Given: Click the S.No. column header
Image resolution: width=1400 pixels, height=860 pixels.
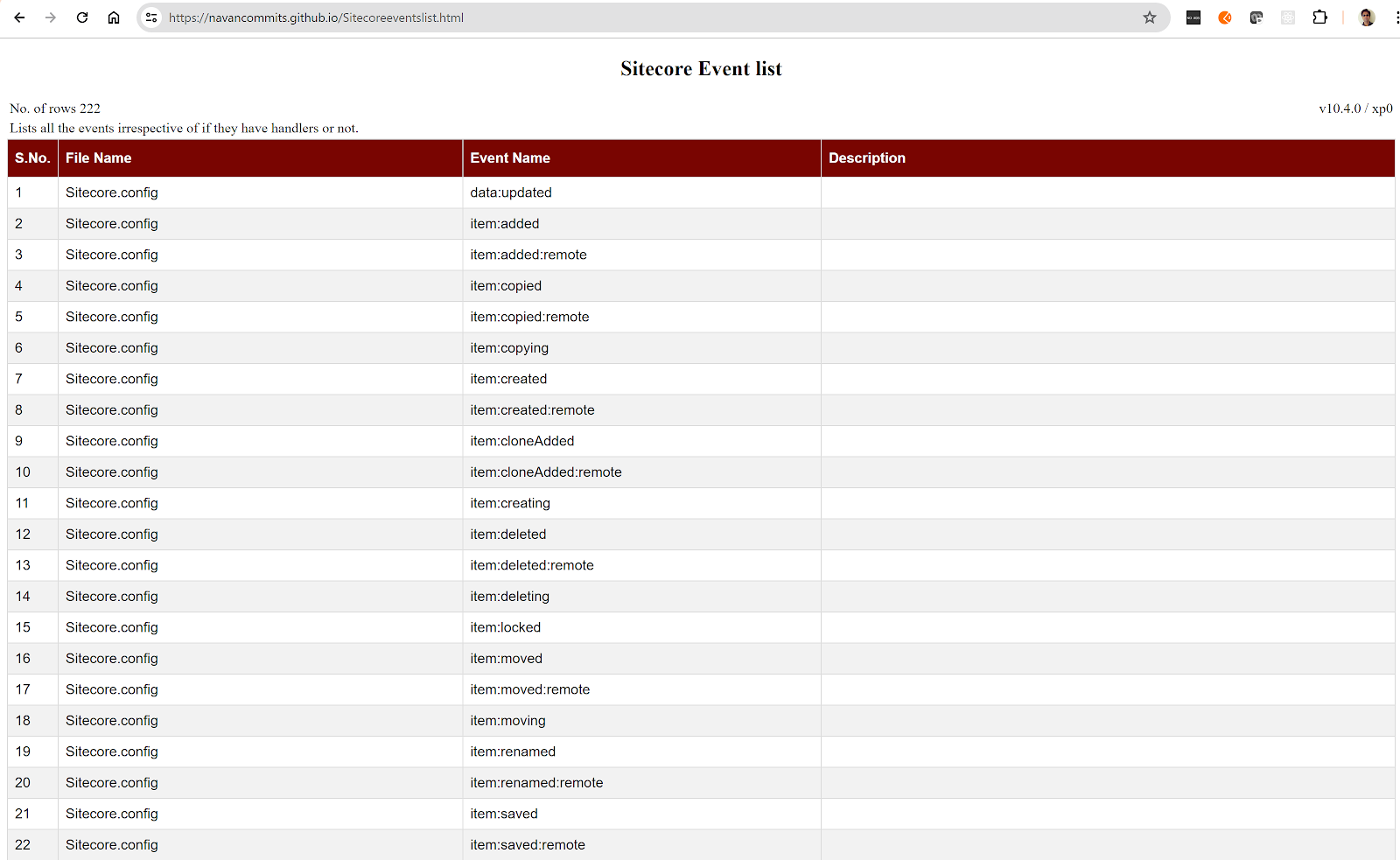Looking at the screenshot, I should pyautogui.click(x=32, y=158).
